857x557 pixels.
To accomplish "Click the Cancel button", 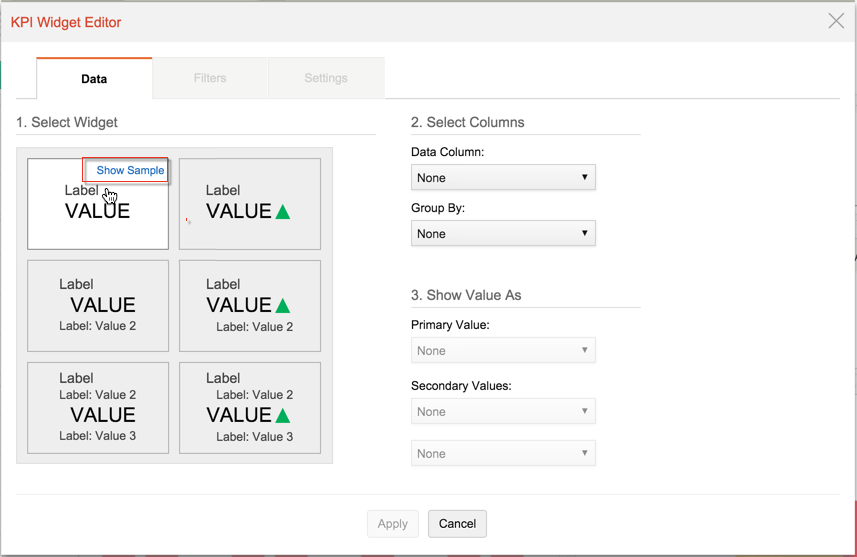I will tap(457, 524).
